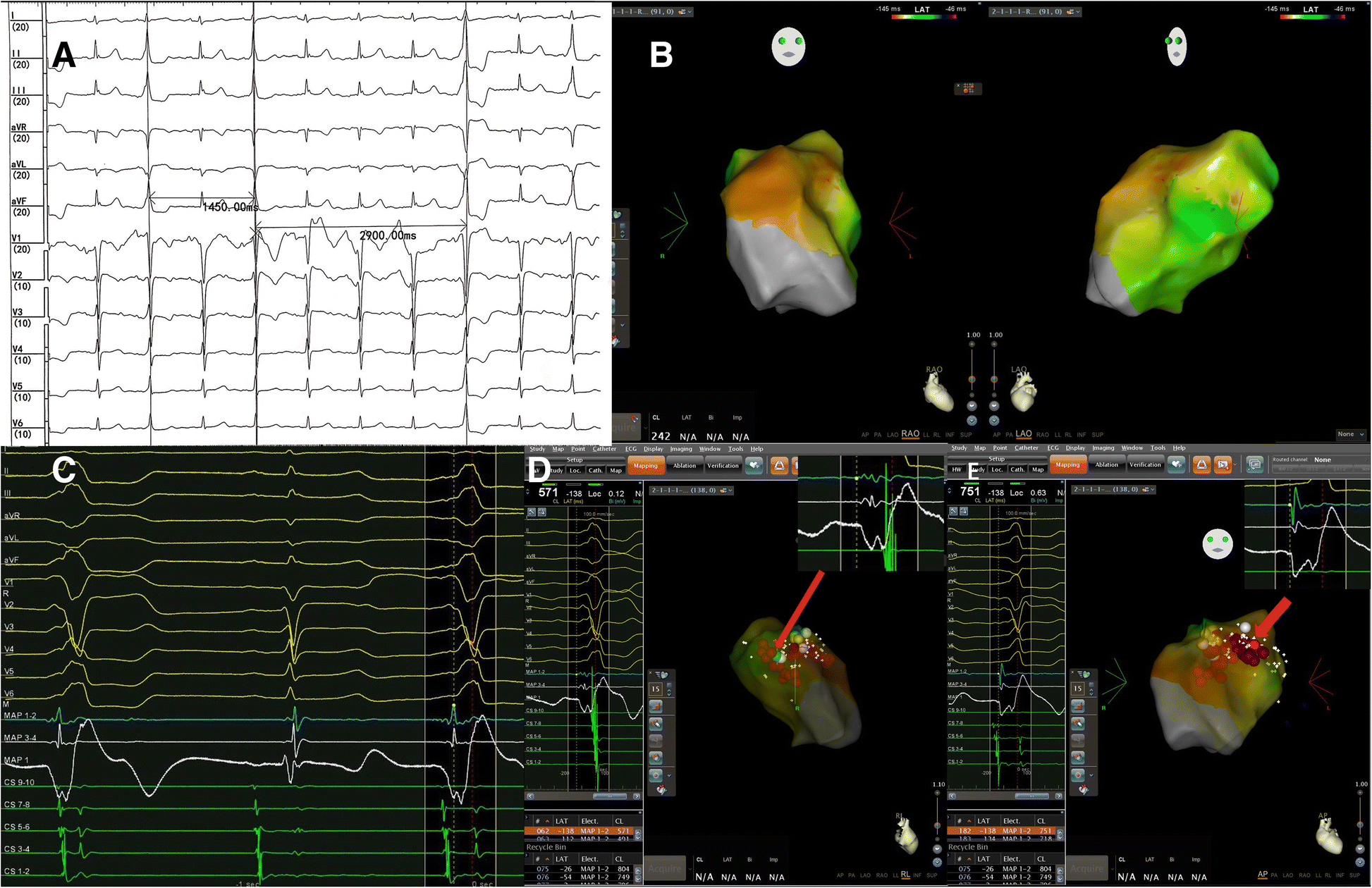Click bar-graph histogram icon in panel D toolbox
This screenshot has width=1372, height=888.
656,706
